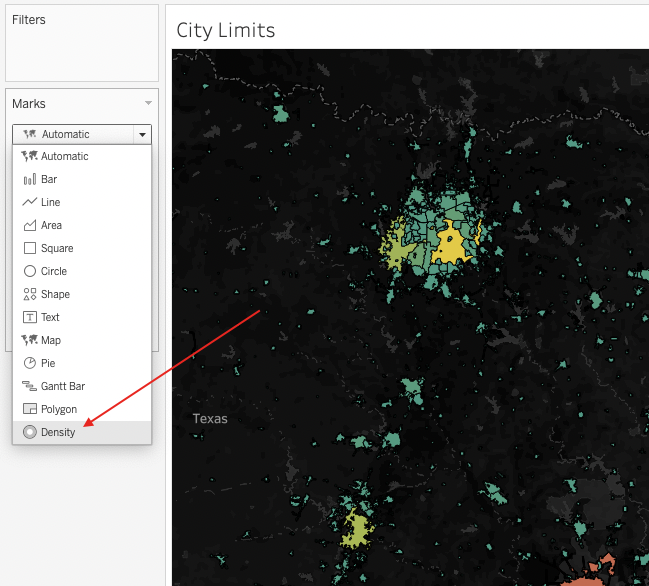Select the Gantt Bar icon
The width and height of the screenshot is (649, 586).
coord(29,386)
